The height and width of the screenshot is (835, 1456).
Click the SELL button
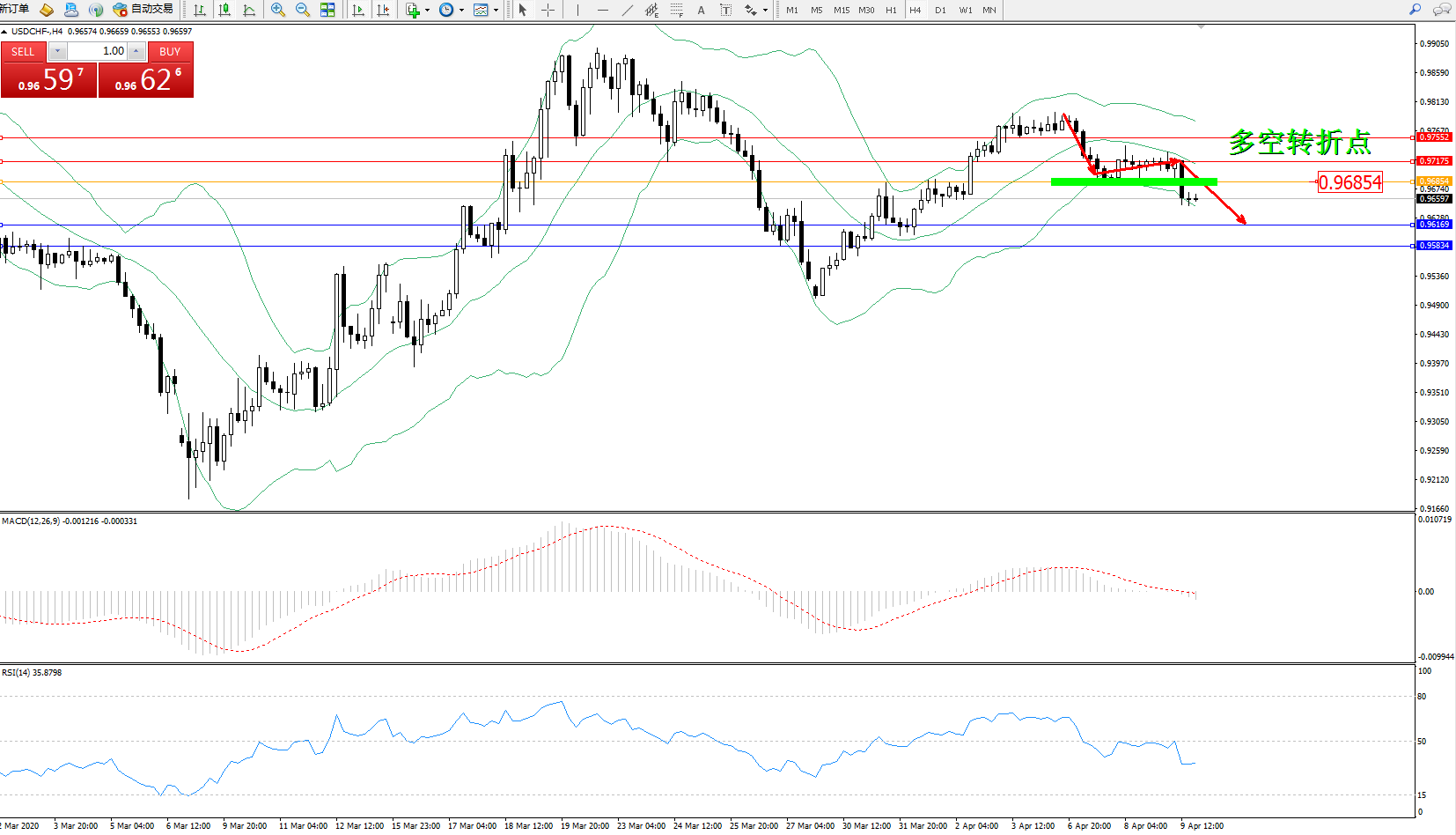pyautogui.click(x=23, y=51)
